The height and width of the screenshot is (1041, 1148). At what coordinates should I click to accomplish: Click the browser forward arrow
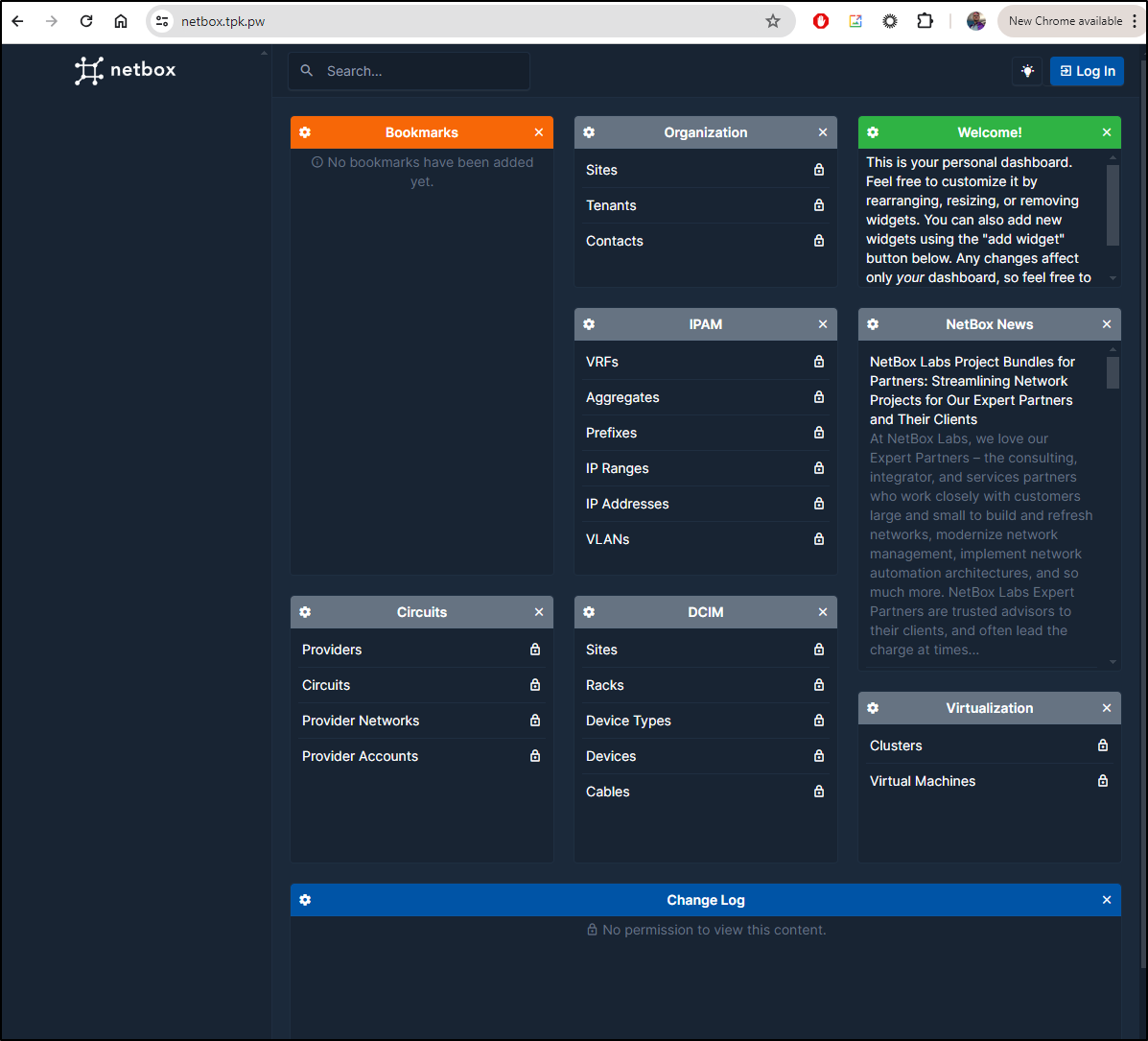coord(51,21)
